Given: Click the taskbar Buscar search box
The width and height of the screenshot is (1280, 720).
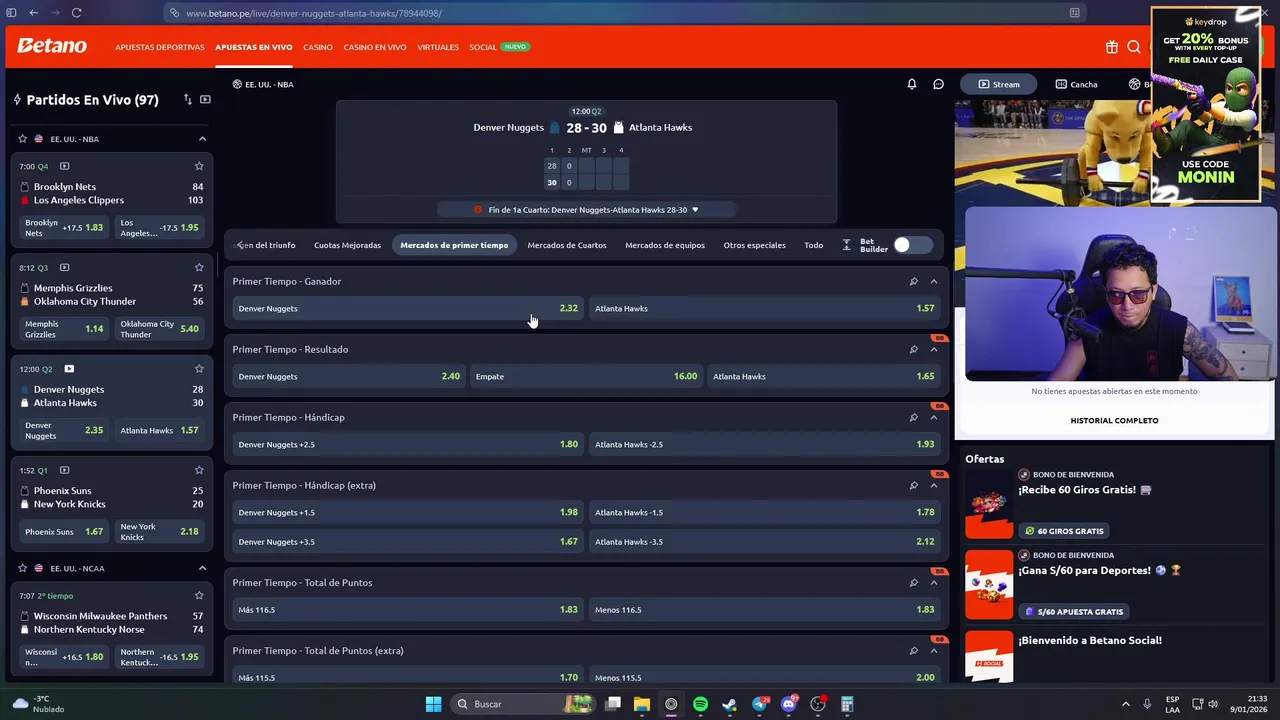Looking at the screenshot, I should click(525, 704).
